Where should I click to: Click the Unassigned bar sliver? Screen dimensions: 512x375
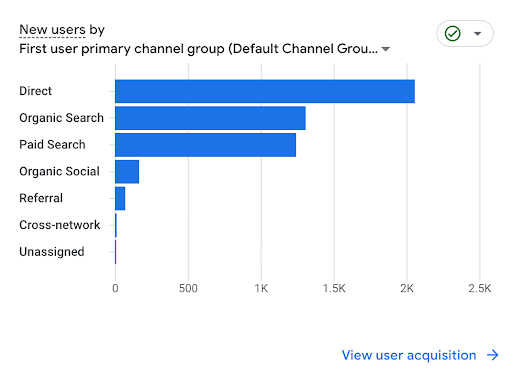point(116,252)
